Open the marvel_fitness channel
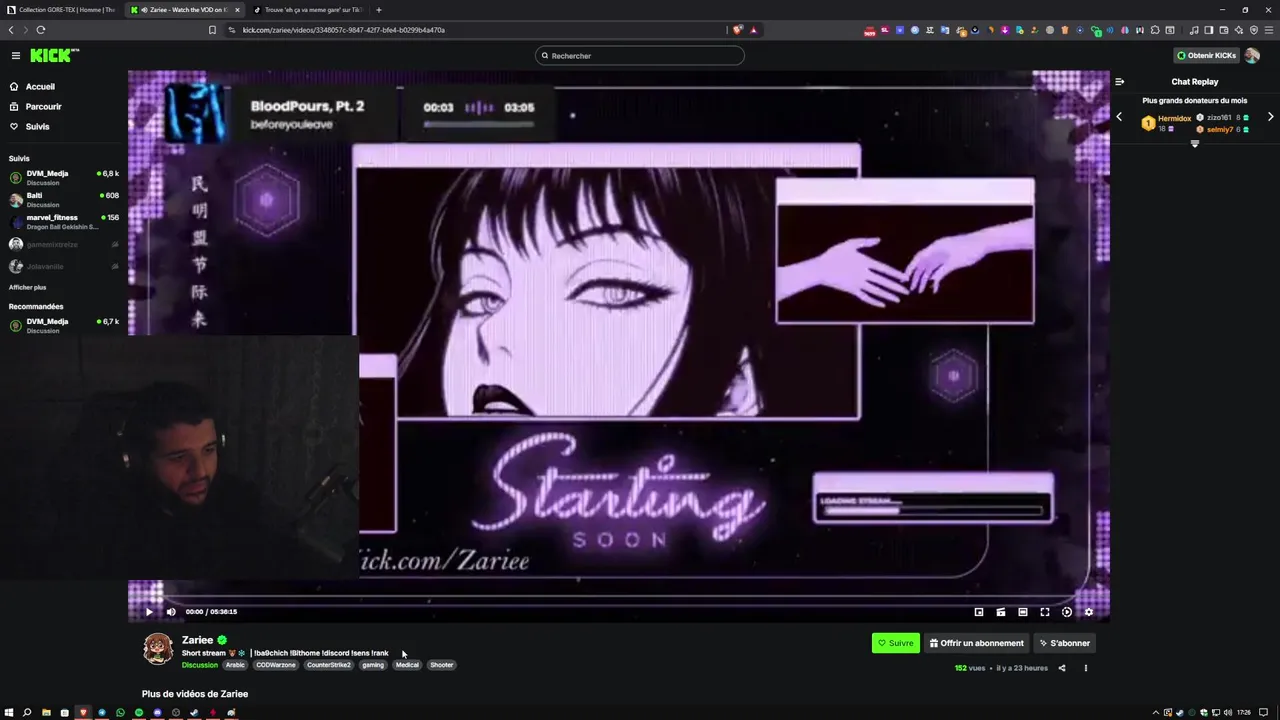This screenshot has height=720, width=1280. pyautogui.click(x=64, y=221)
